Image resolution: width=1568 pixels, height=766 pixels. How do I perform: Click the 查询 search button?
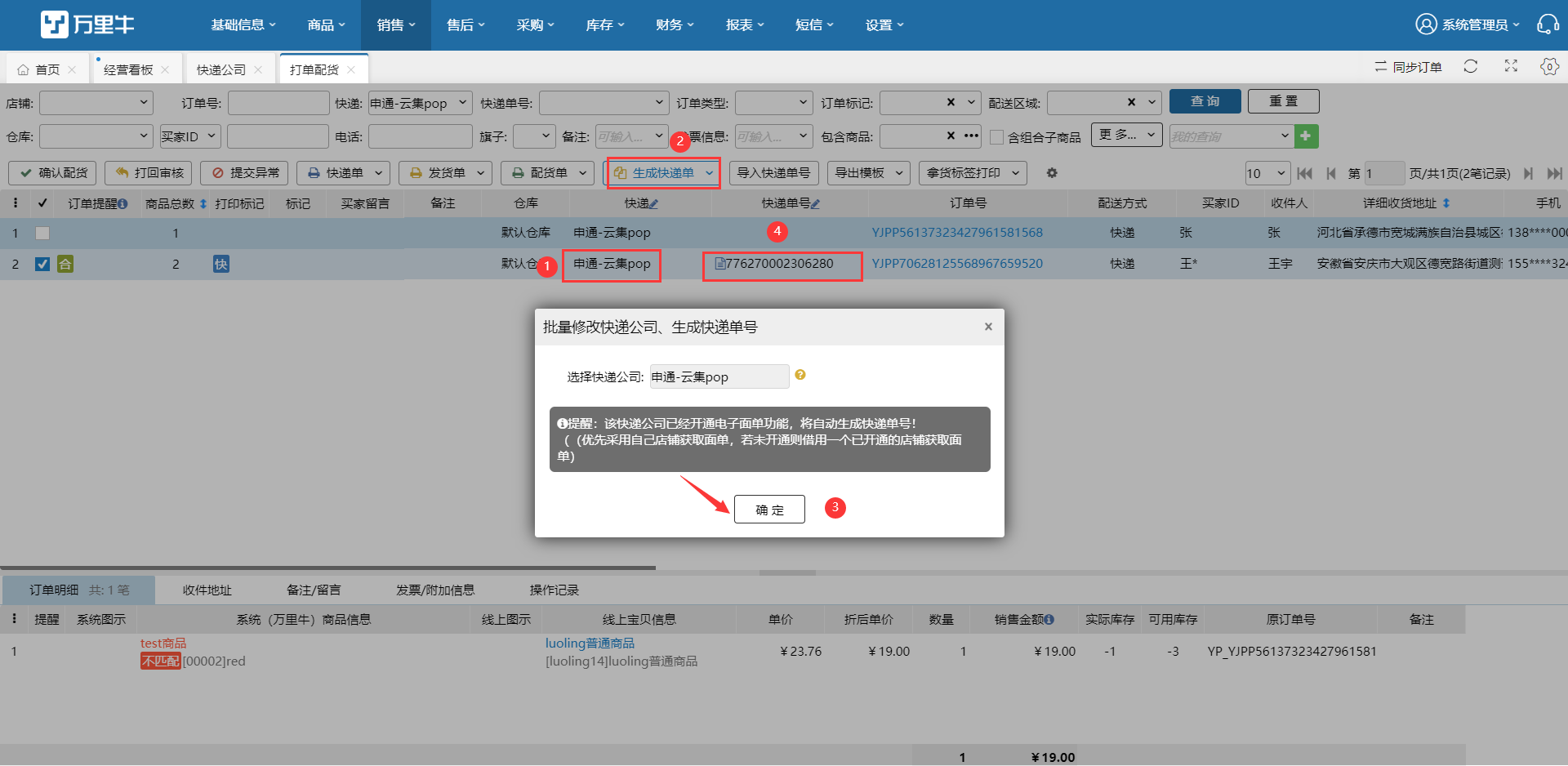[x=1205, y=101]
